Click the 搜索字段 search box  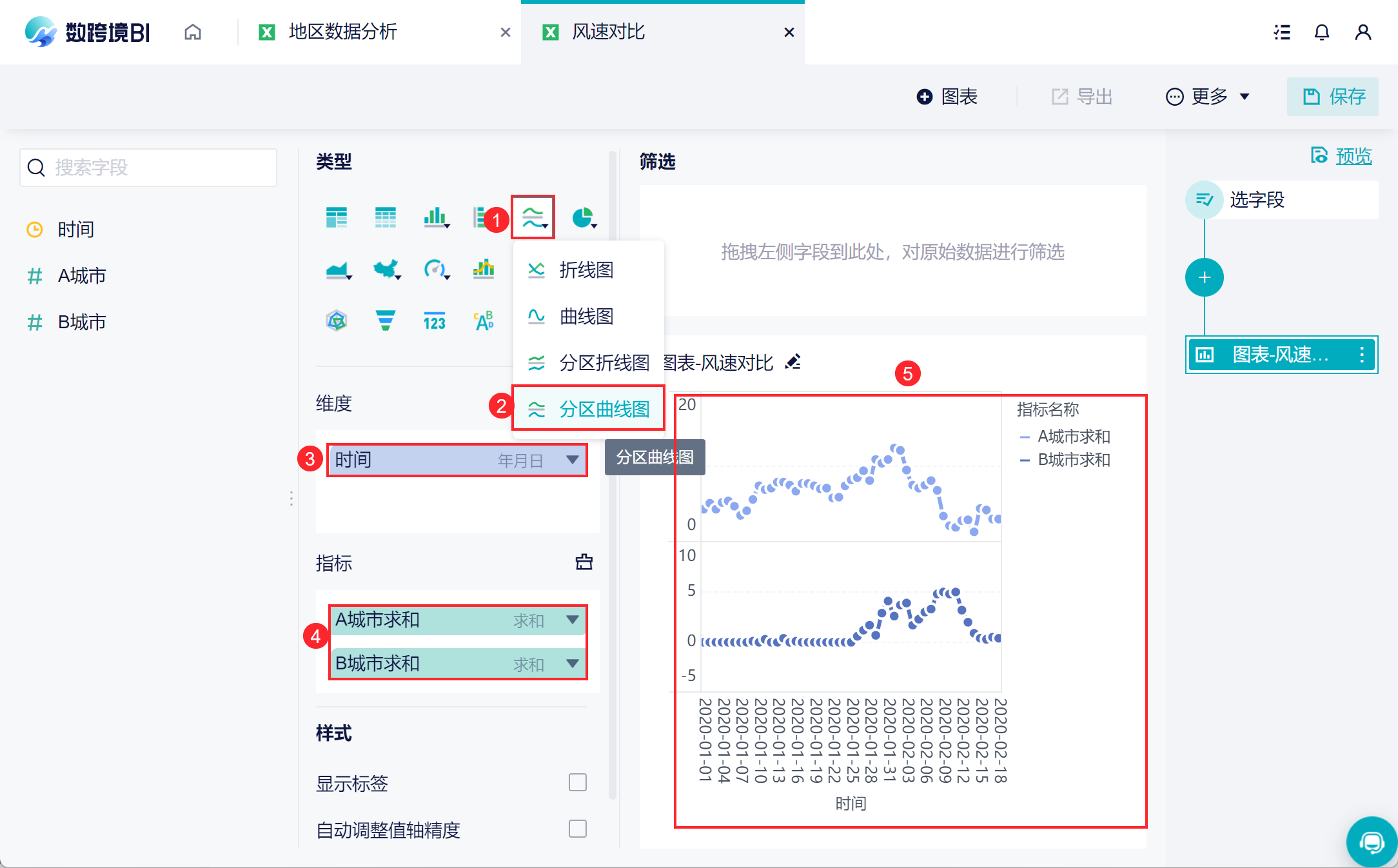[x=148, y=168]
